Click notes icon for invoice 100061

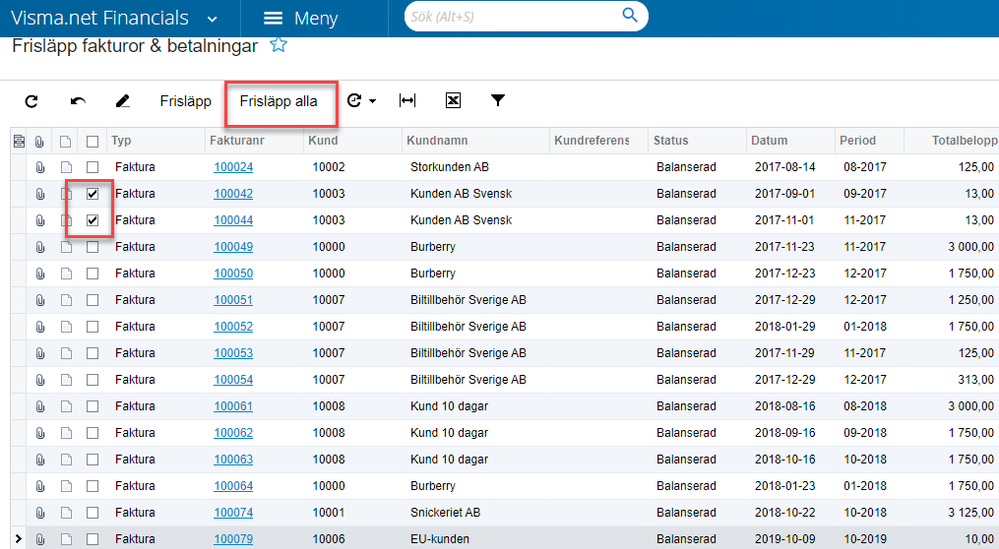click(x=66, y=406)
